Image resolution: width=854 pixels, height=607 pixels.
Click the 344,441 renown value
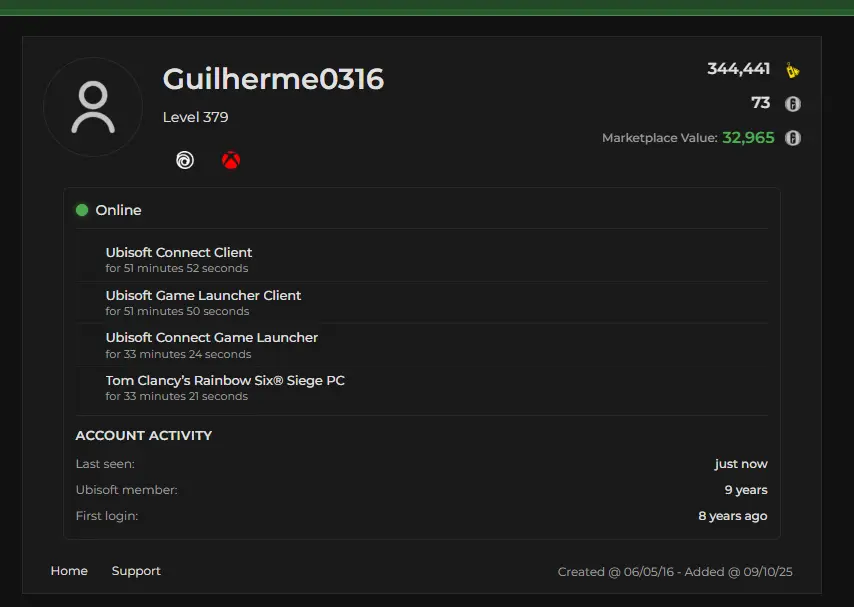click(x=739, y=69)
